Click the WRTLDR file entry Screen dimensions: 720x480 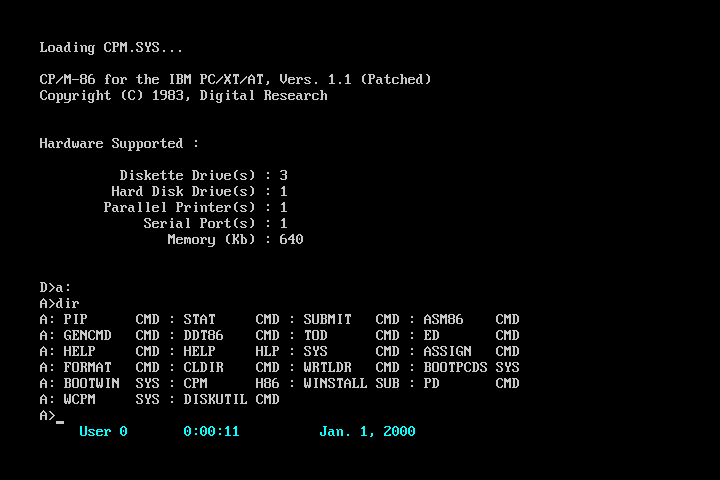coord(351,368)
